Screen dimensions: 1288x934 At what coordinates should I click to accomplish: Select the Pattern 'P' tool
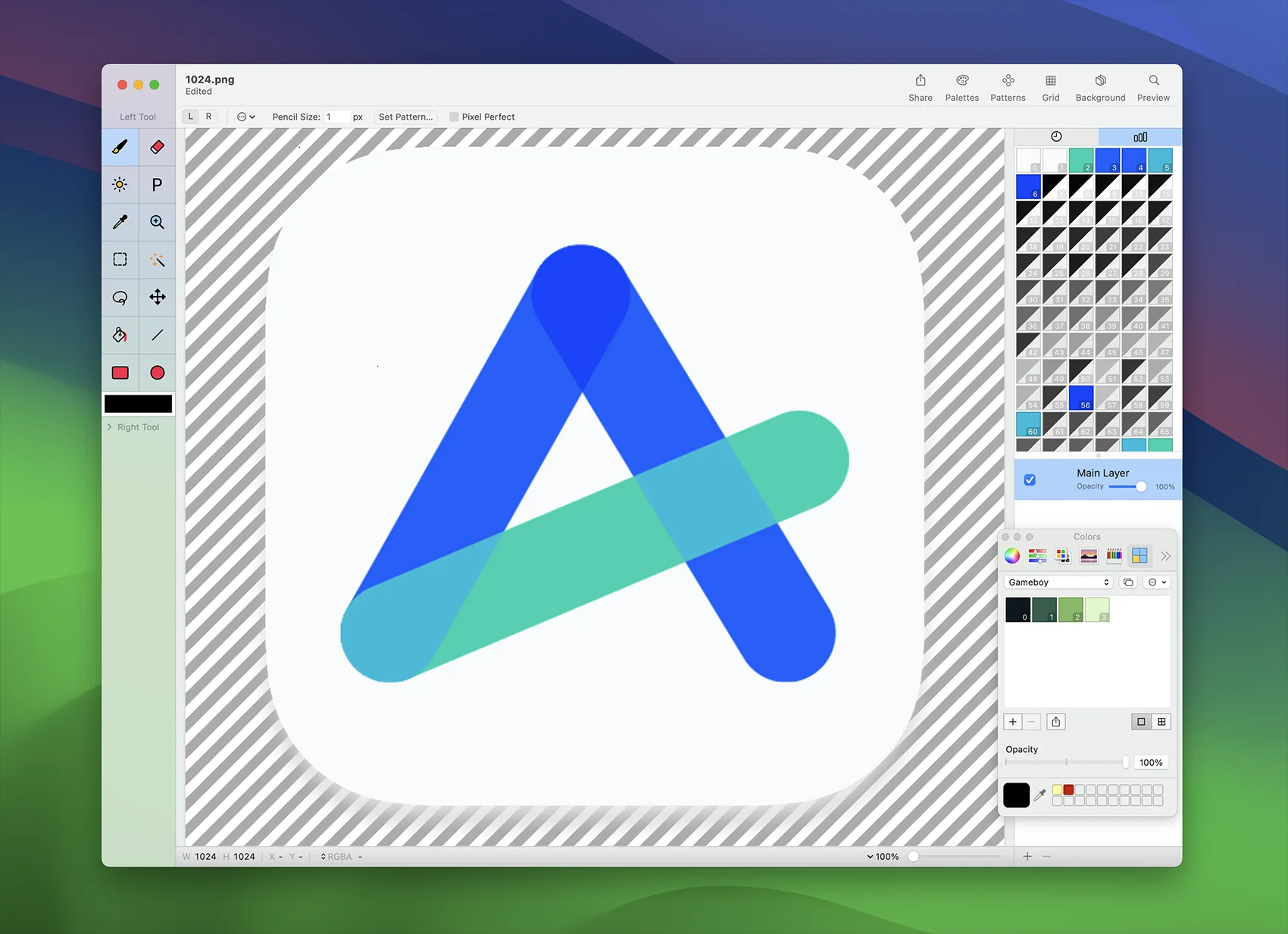(x=157, y=184)
